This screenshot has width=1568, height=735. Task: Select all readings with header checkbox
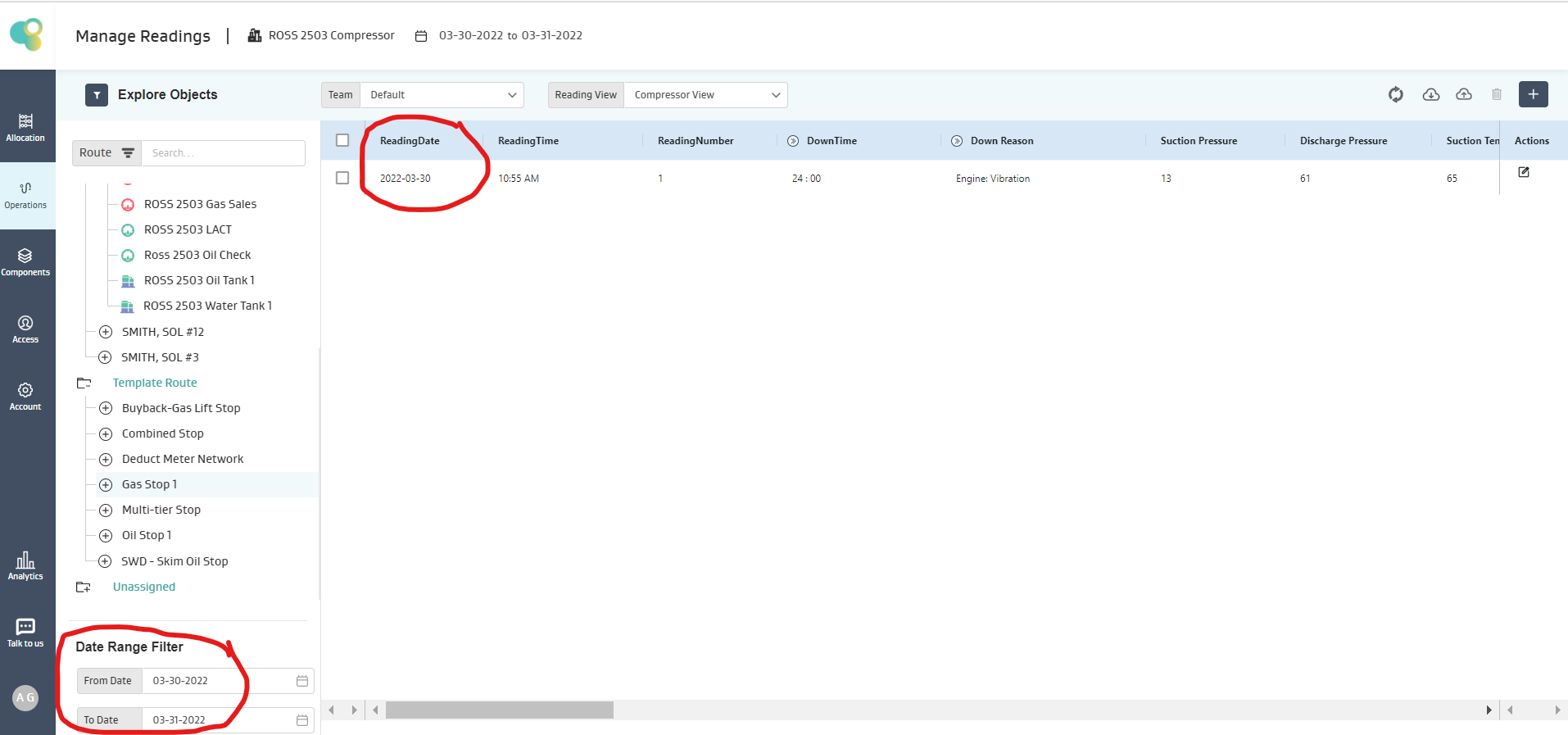342,140
